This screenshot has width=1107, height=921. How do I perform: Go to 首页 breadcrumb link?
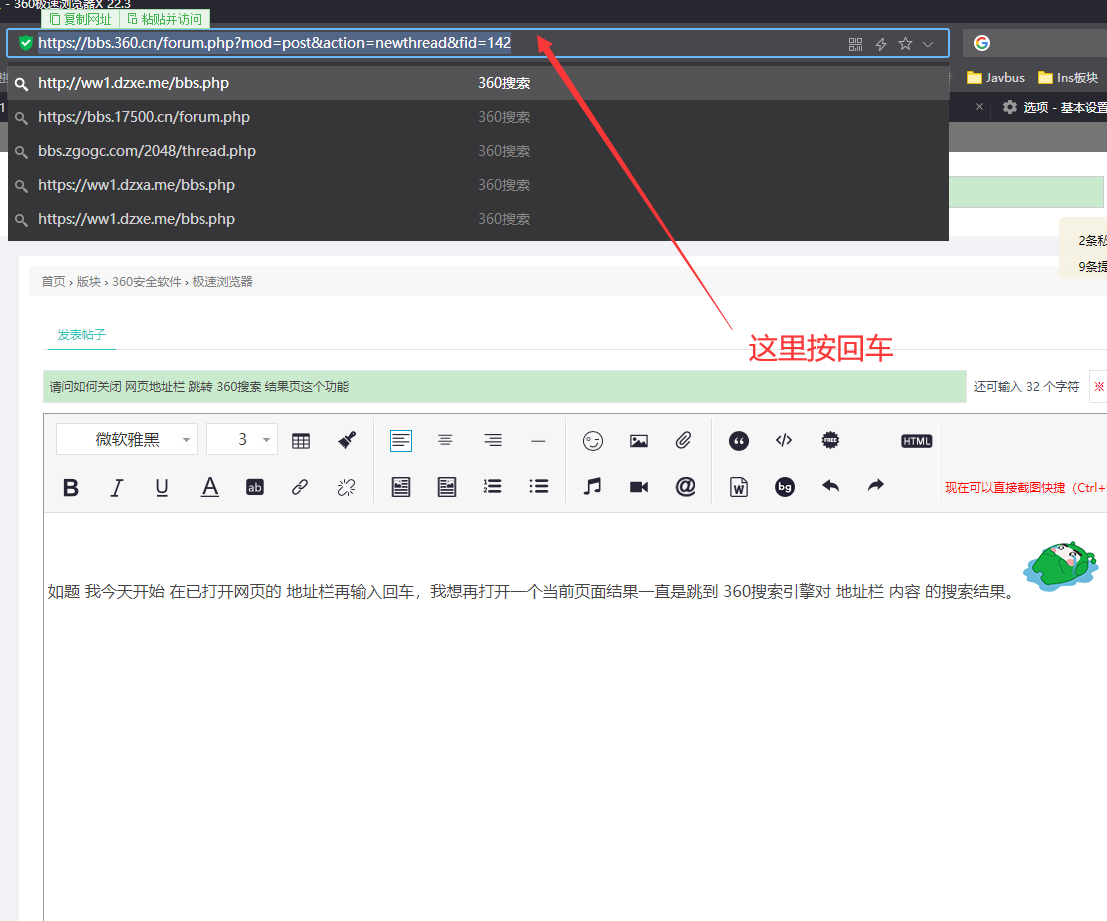tap(53, 282)
